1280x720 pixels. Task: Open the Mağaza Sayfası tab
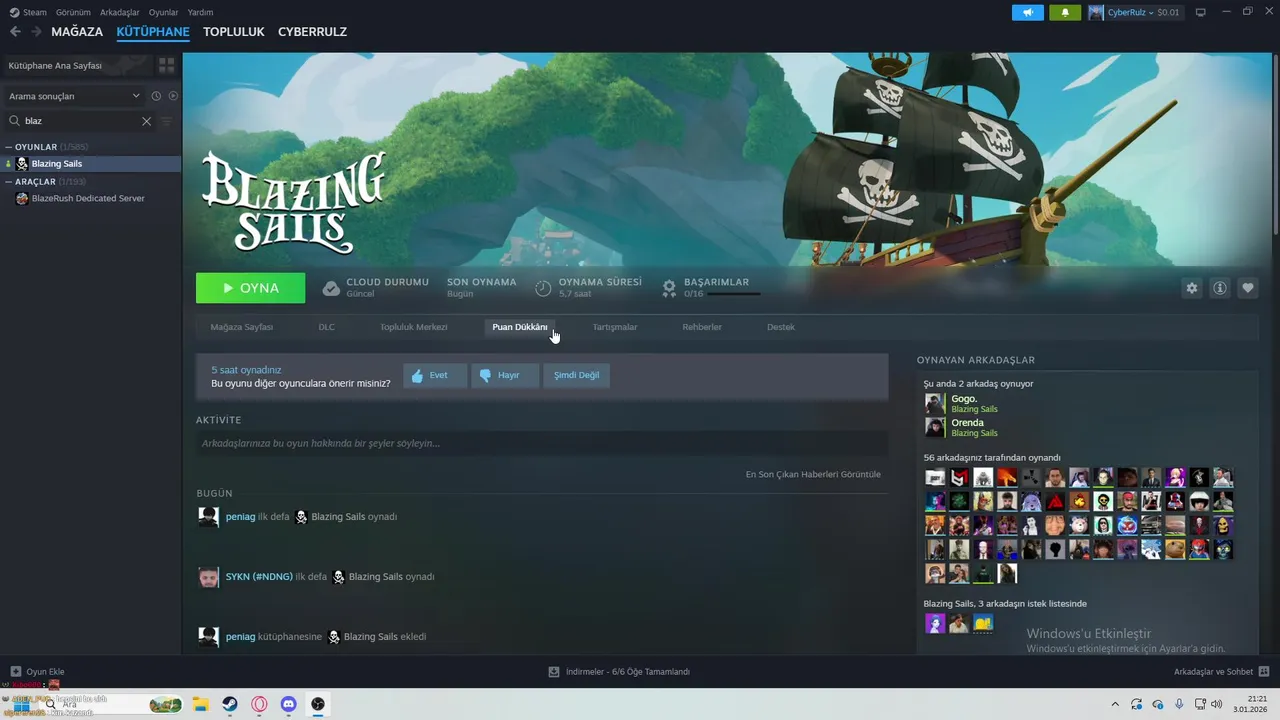pos(242,327)
